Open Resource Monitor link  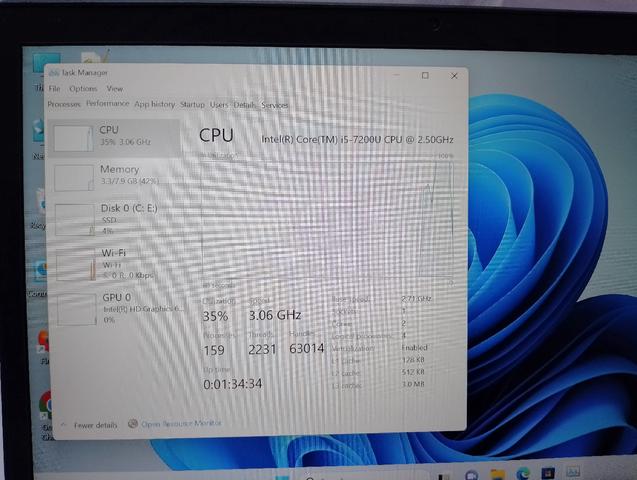pyautogui.click(x=181, y=424)
